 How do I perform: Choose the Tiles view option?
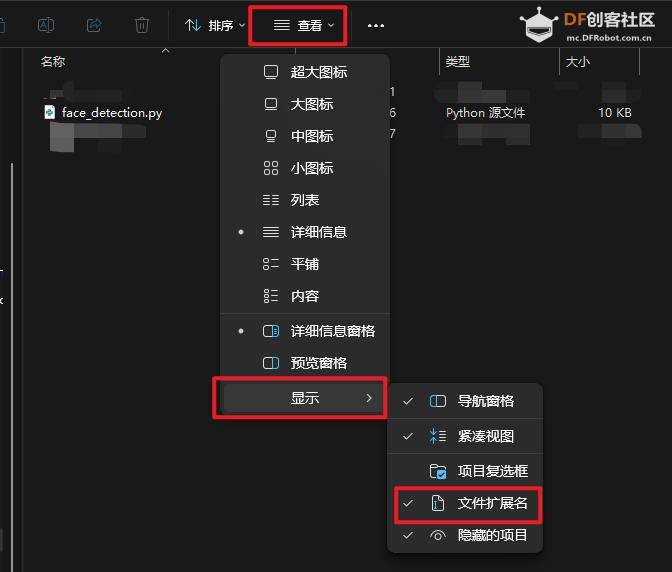click(305, 264)
